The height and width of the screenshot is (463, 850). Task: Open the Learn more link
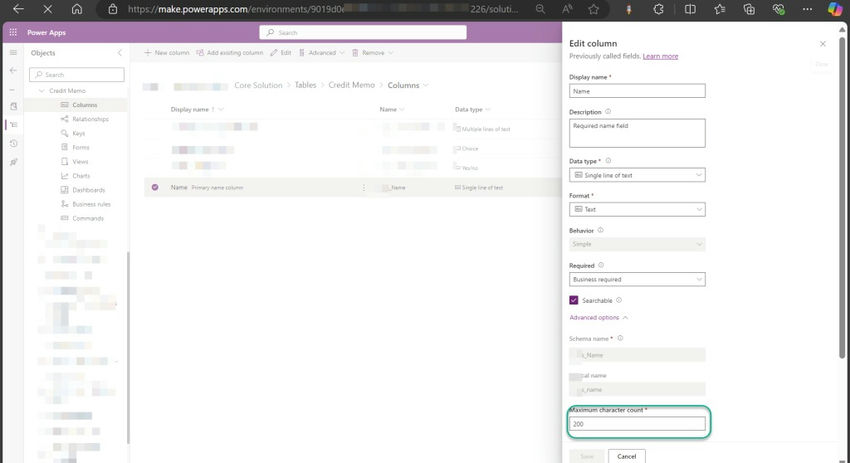pyautogui.click(x=660, y=56)
